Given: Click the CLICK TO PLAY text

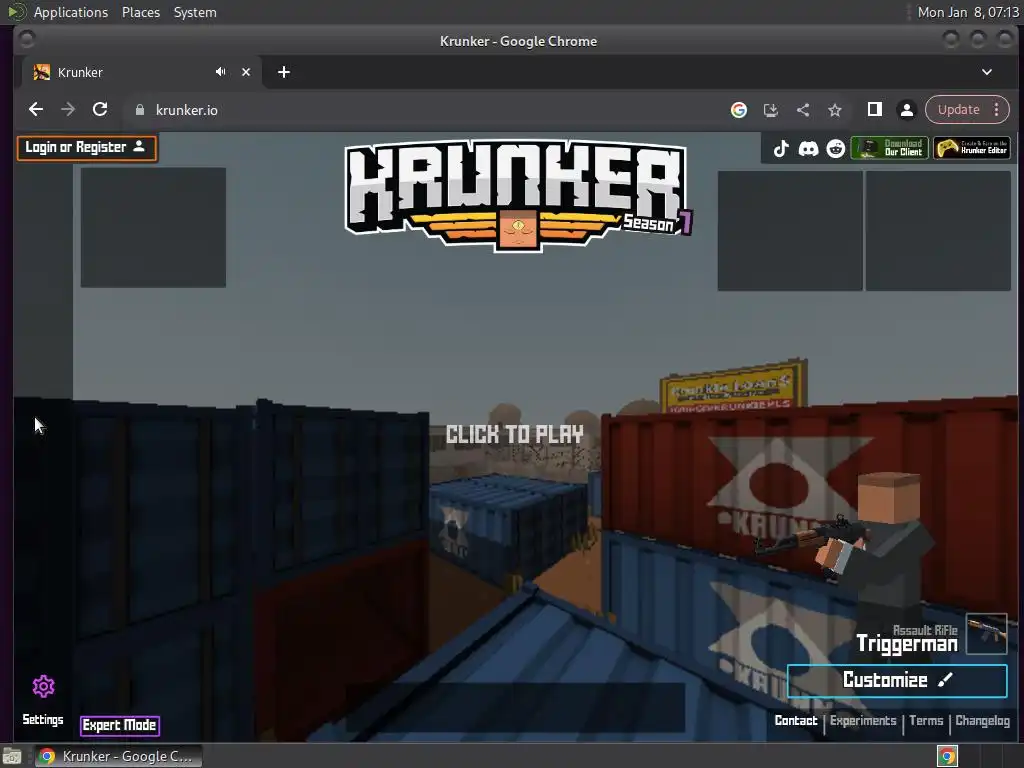Looking at the screenshot, I should [x=515, y=434].
